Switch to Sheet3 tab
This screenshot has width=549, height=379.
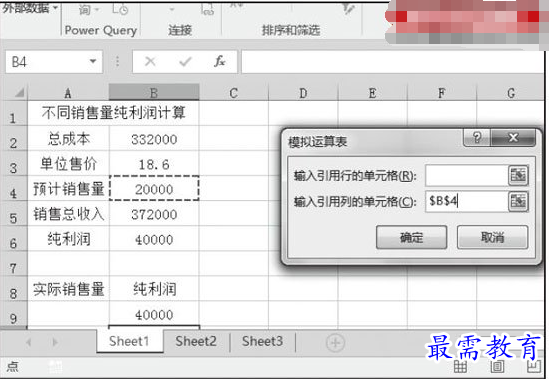click(262, 341)
